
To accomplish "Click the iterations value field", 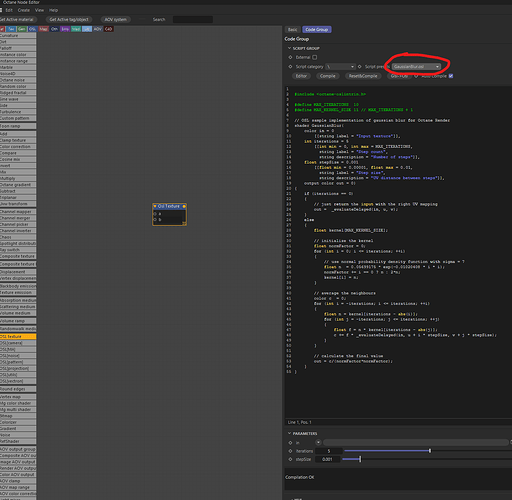I will coord(329,451).
